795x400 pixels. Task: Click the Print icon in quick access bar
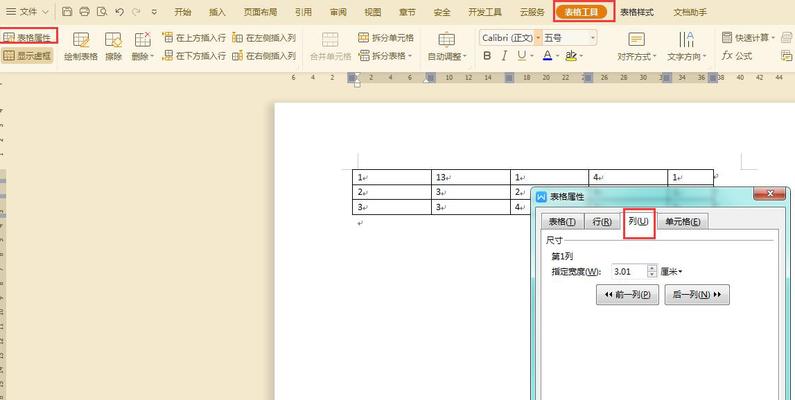(x=84, y=12)
